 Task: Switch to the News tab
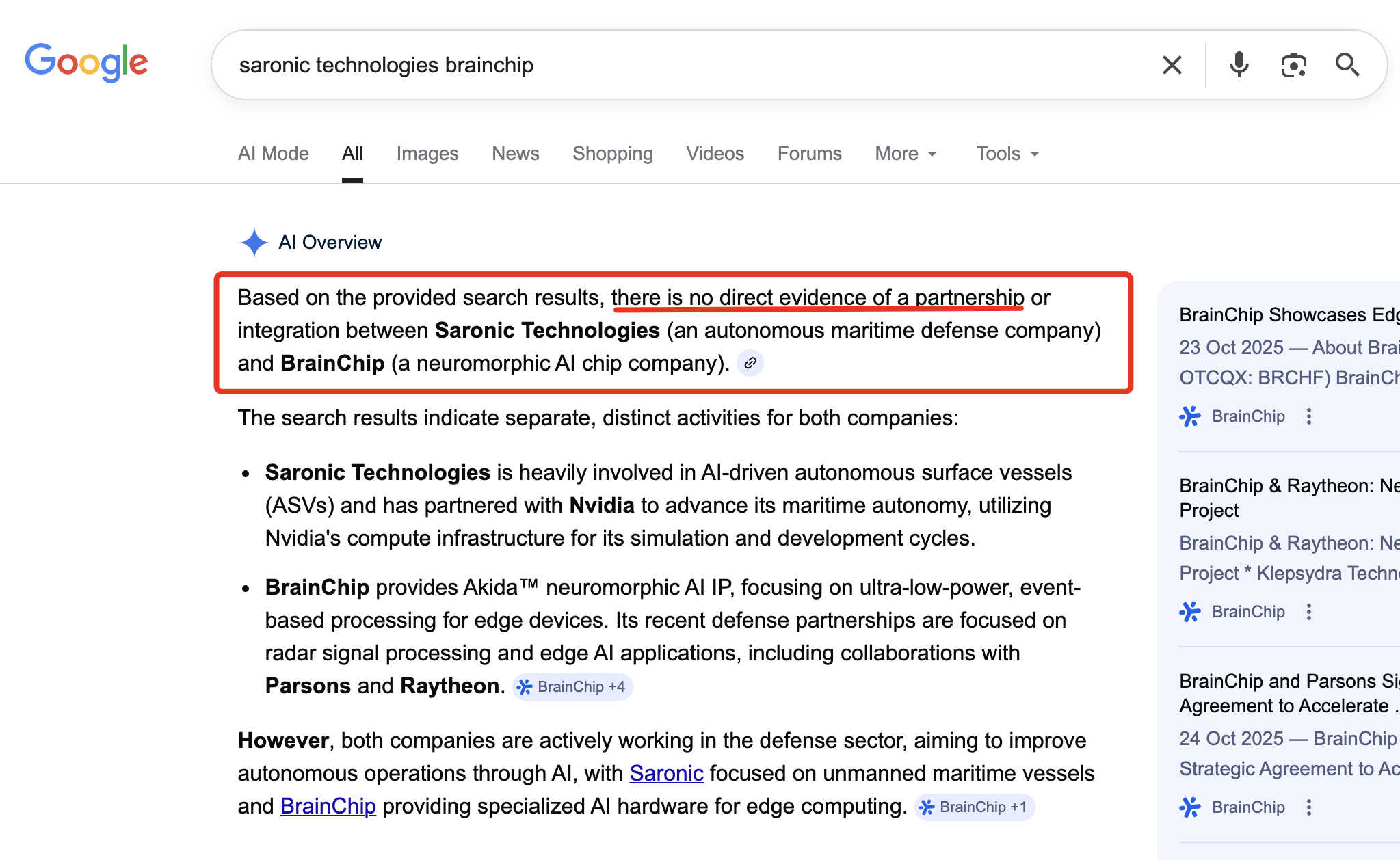pyautogui.click(x=515, y=154)
